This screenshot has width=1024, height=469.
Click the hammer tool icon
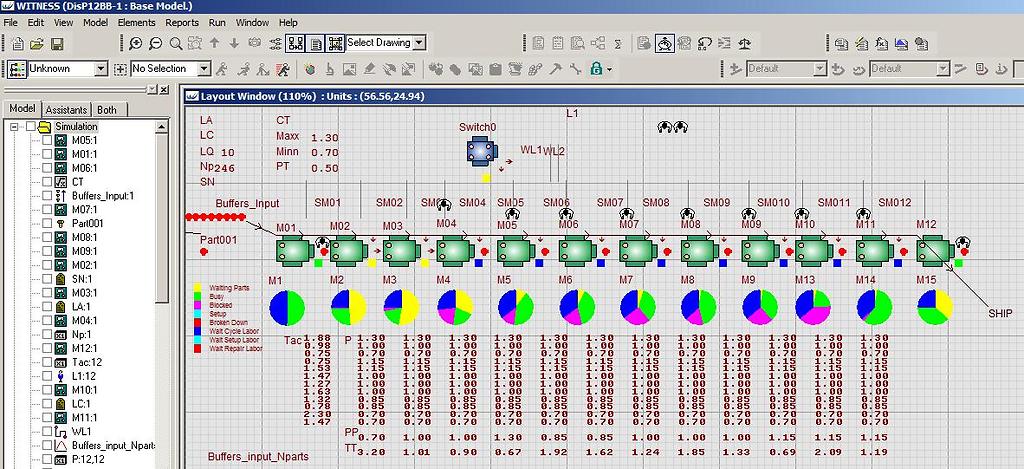click(555, 69)
